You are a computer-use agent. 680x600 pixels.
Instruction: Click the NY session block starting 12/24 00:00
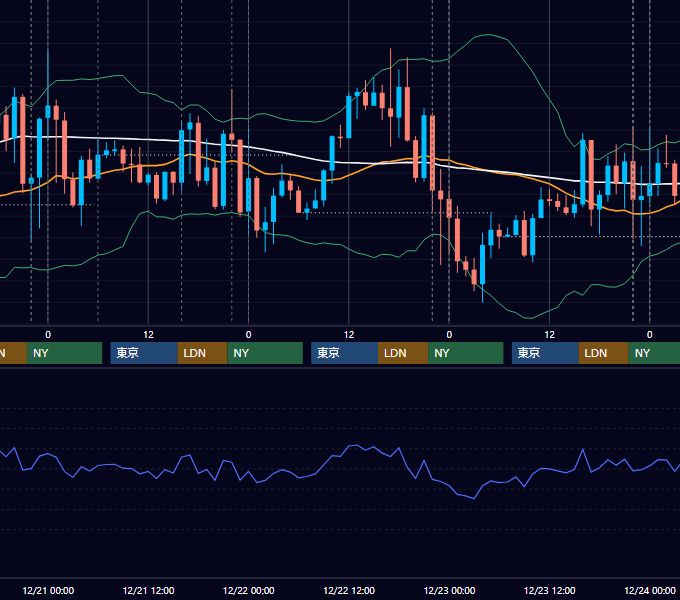pos(654,353)
